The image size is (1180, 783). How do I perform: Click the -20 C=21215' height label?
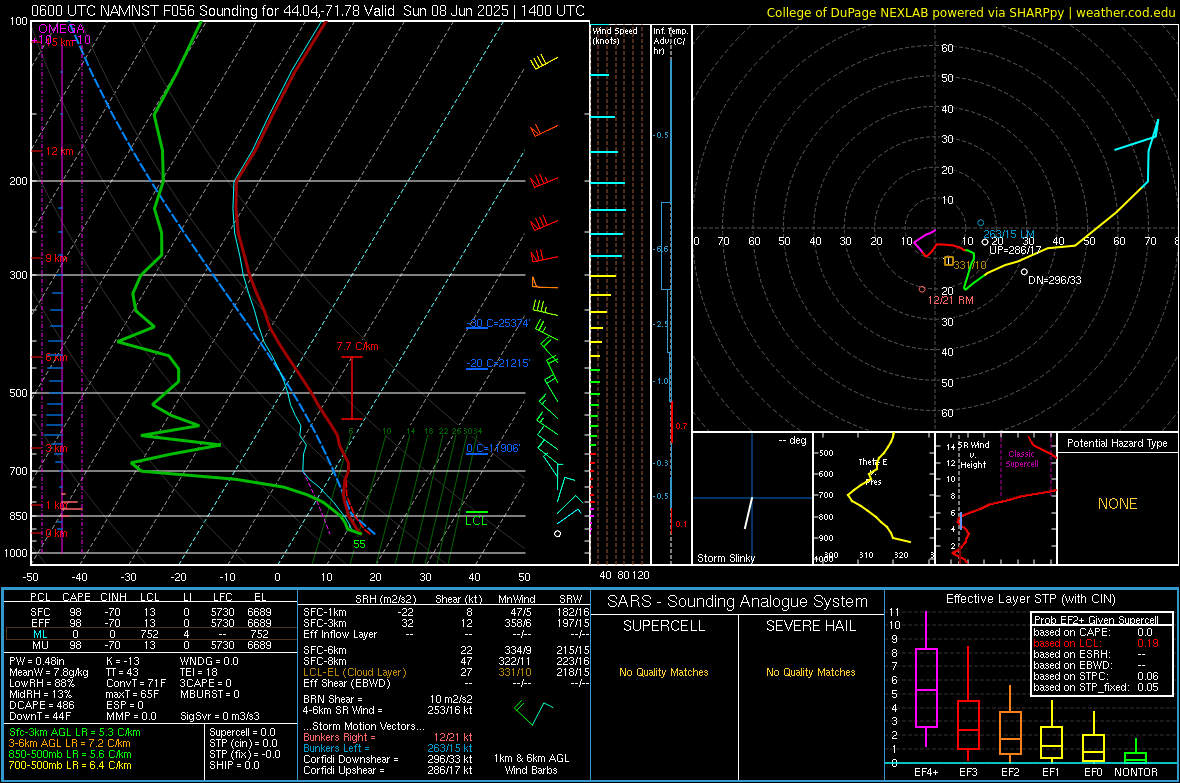[x=498, y=363]
